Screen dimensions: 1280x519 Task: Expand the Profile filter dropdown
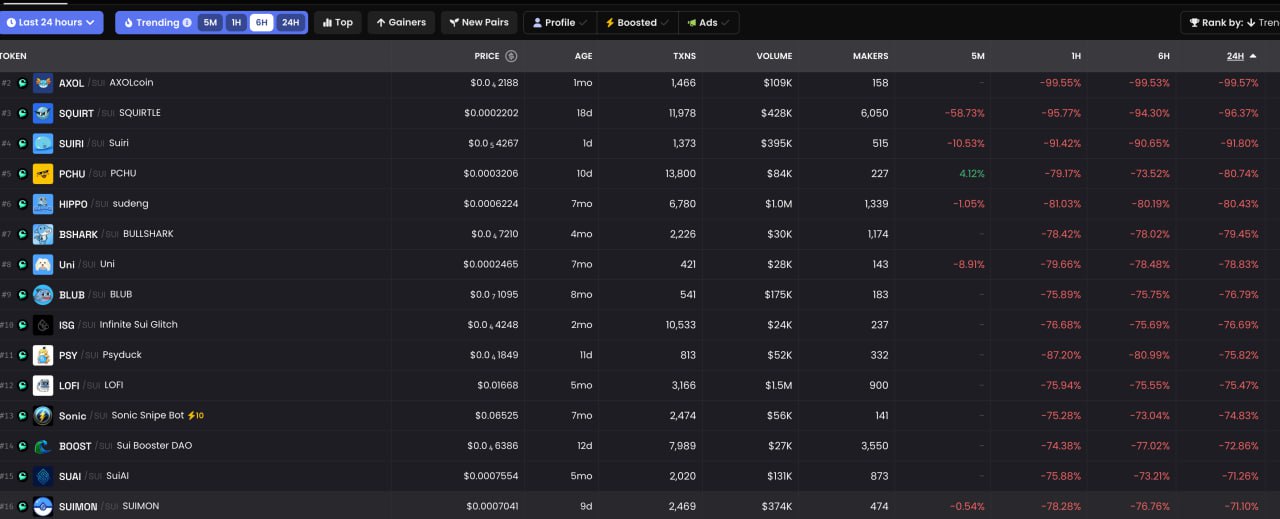pos(559,22)
